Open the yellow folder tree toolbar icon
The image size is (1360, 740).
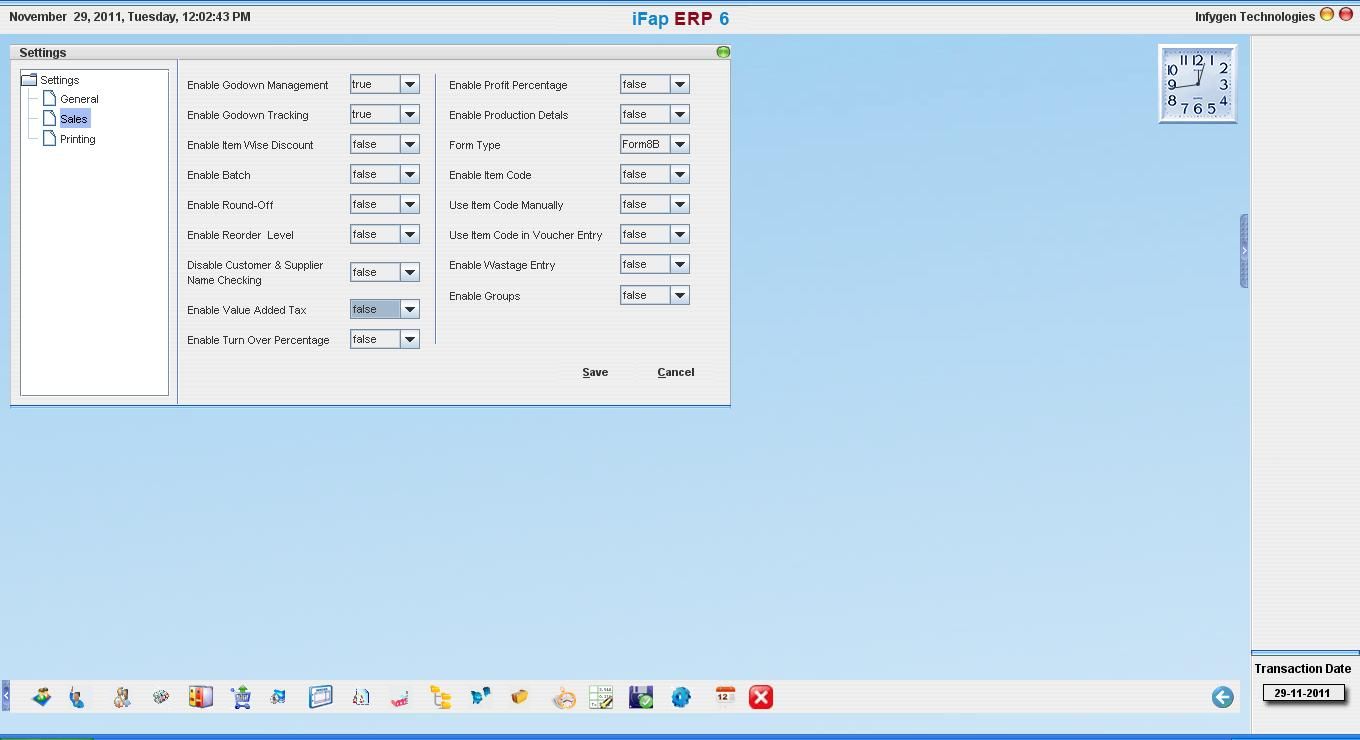[x=441, y=697]
